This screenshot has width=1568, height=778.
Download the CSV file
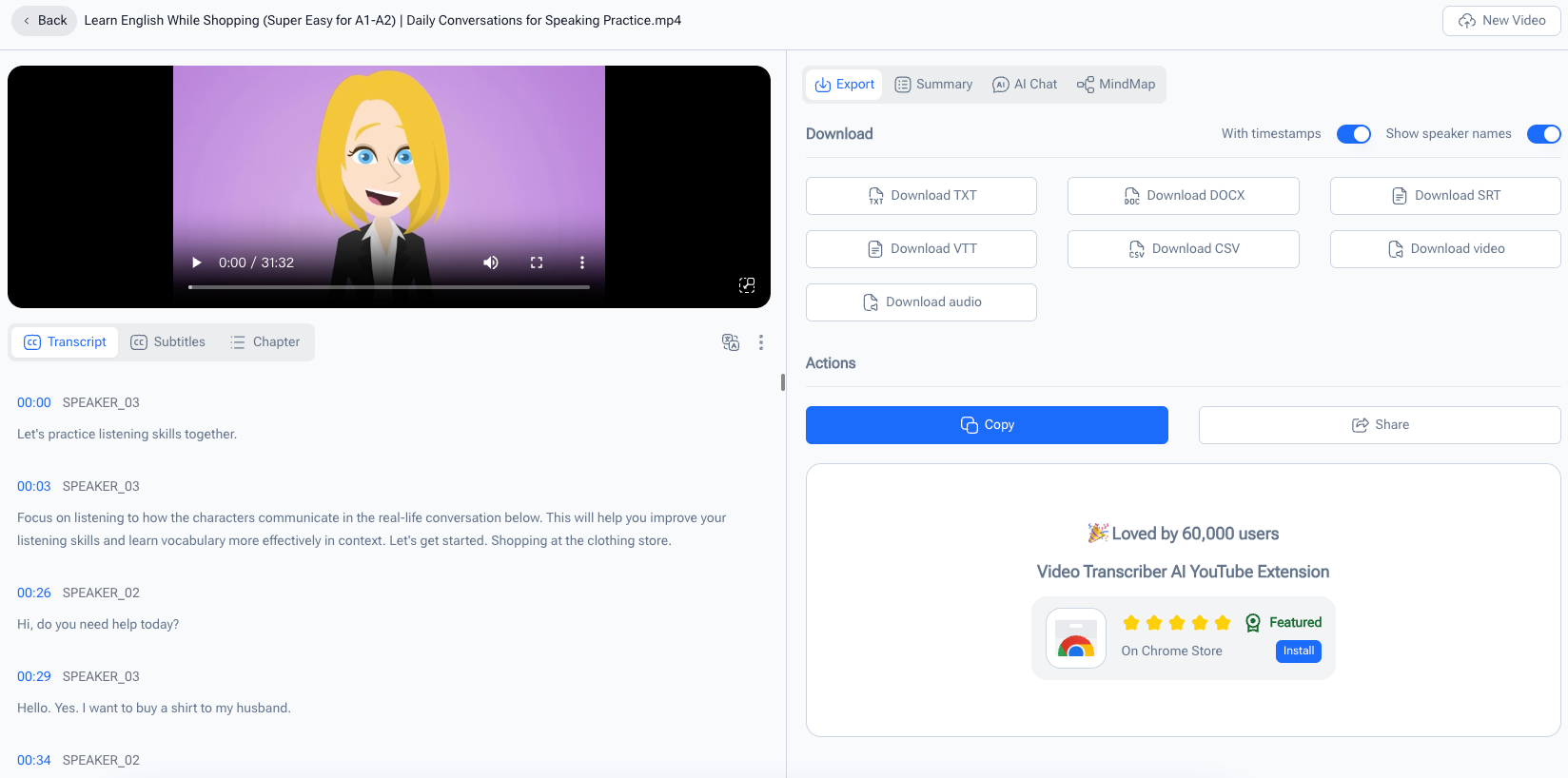click(x=1184, y=249)
